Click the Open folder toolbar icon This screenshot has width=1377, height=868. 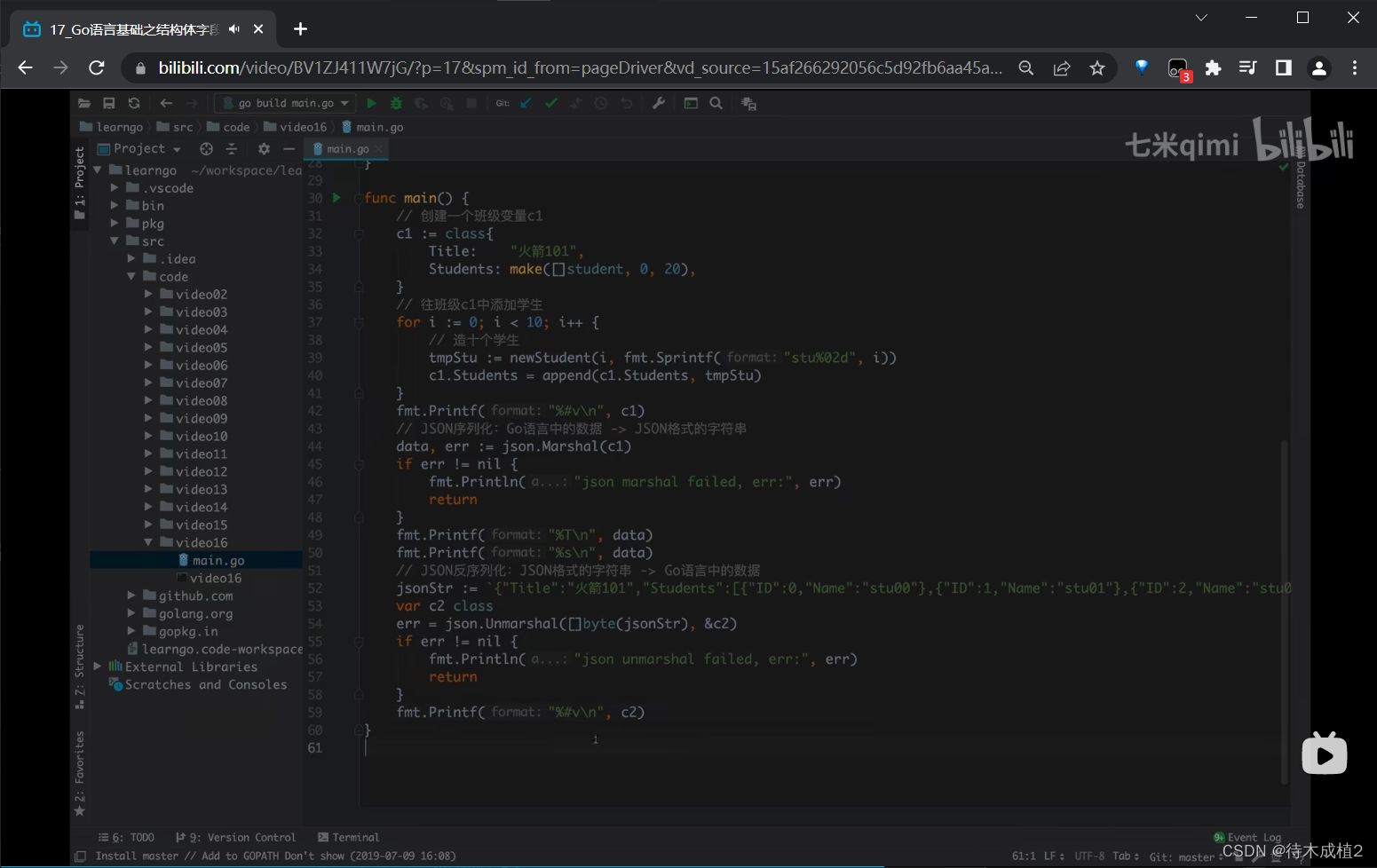tap(84, 103)
